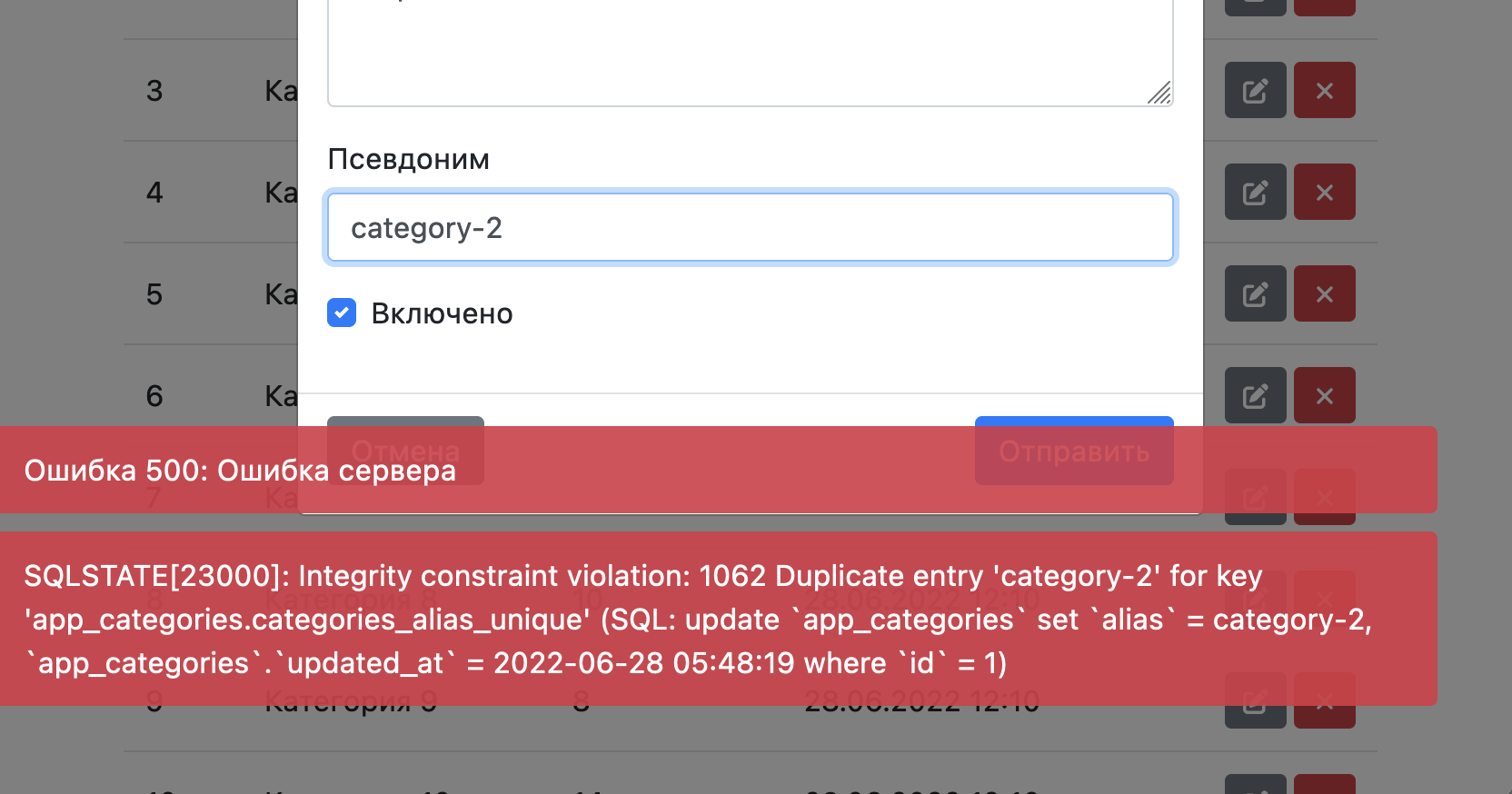Click the Псевдоним field label
The height and width of the screenshot is (794, 1512).
coord(408,159)
